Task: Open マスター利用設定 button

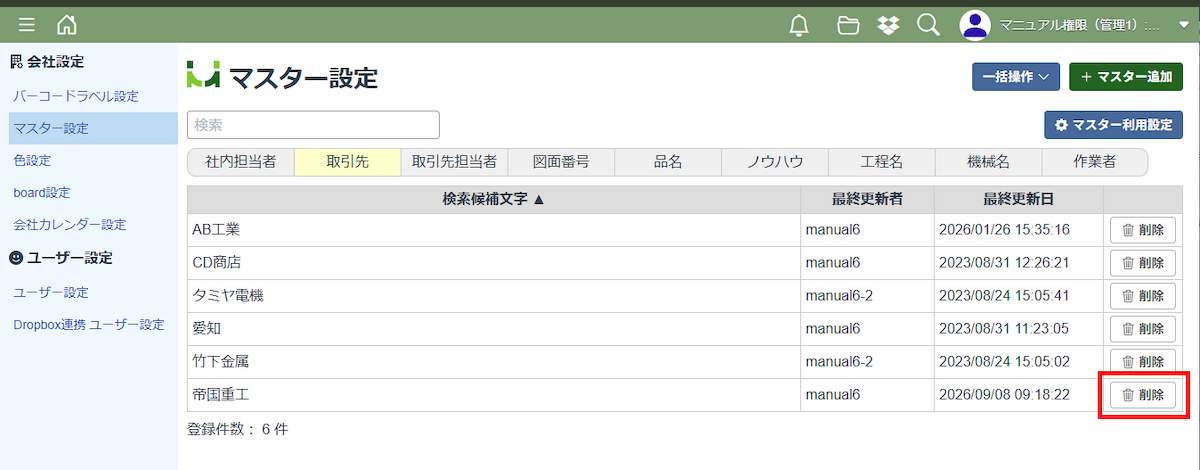Action: point(1113,125)
